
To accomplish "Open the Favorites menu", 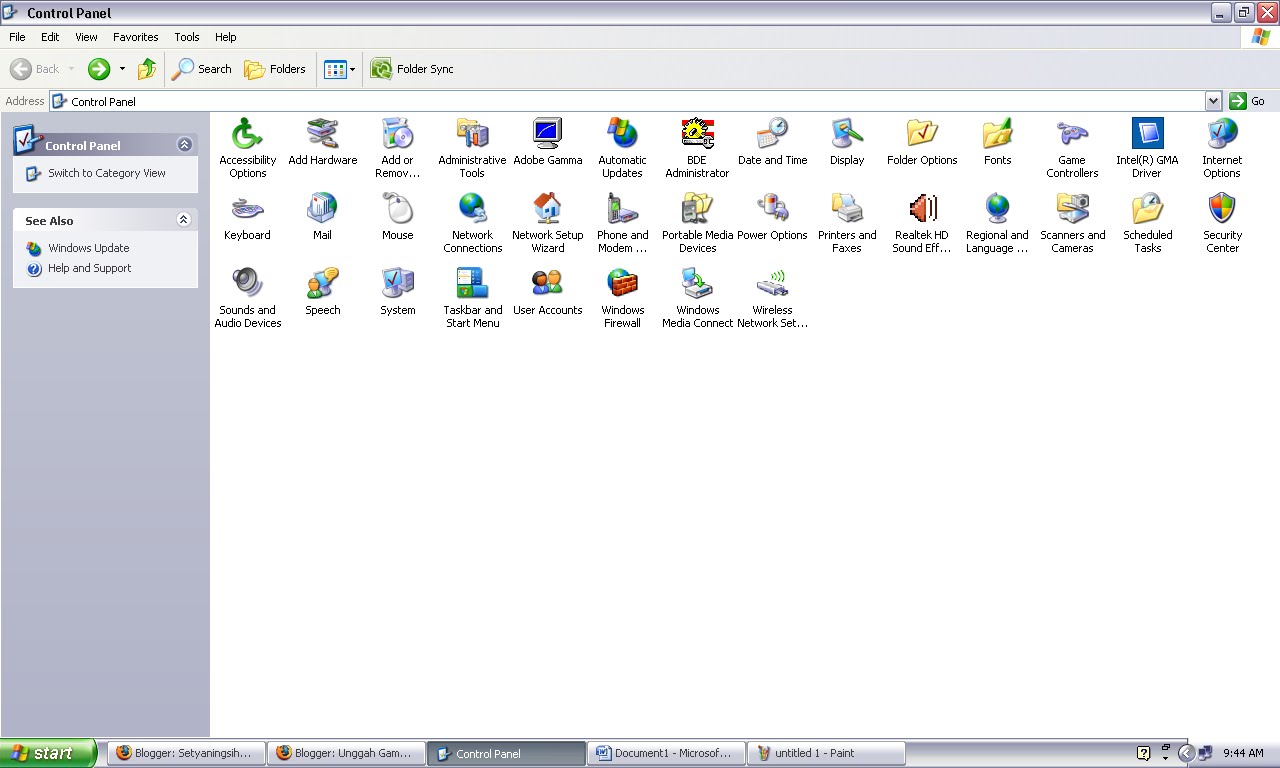I will (x=135, y=37).
